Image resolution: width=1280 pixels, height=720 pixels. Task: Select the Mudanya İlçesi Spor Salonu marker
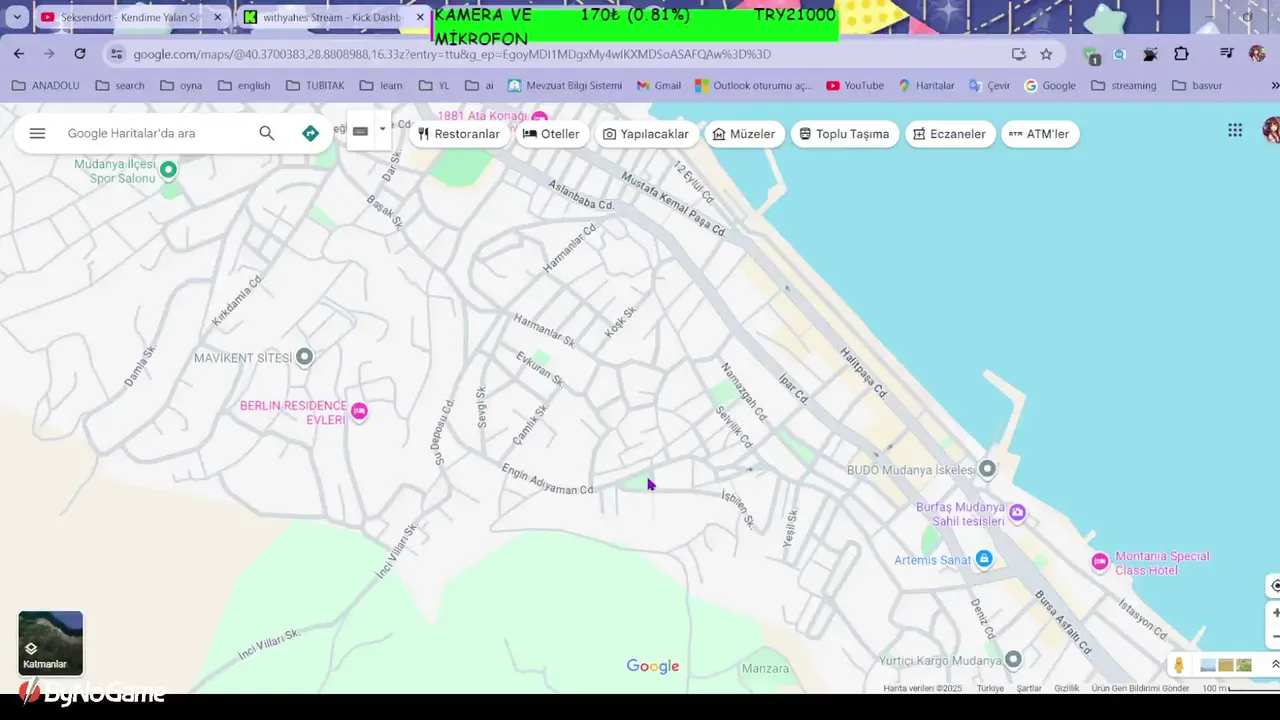[x=169, y=170]
